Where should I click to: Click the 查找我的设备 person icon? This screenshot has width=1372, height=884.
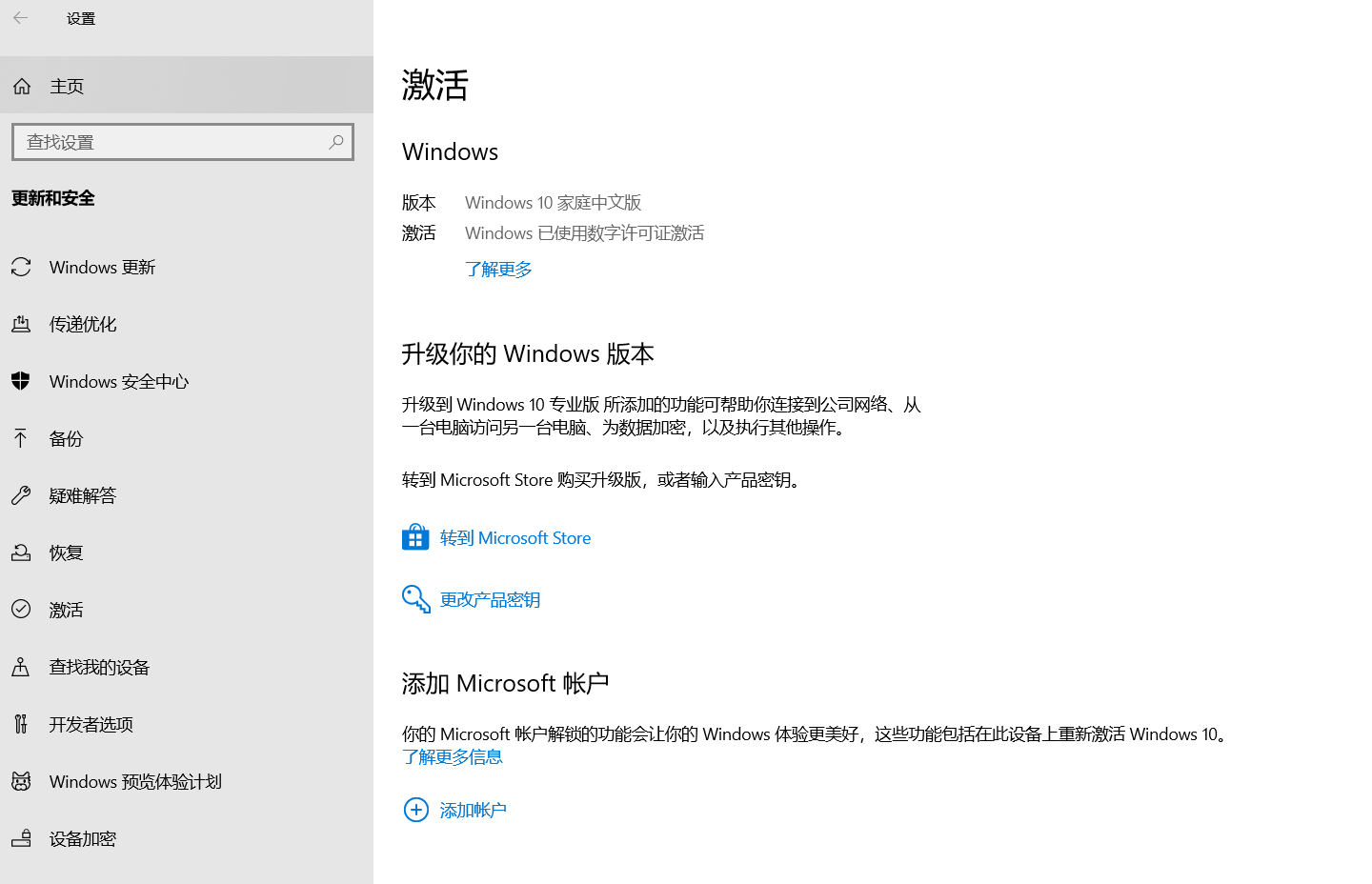[x=21, y=667]
